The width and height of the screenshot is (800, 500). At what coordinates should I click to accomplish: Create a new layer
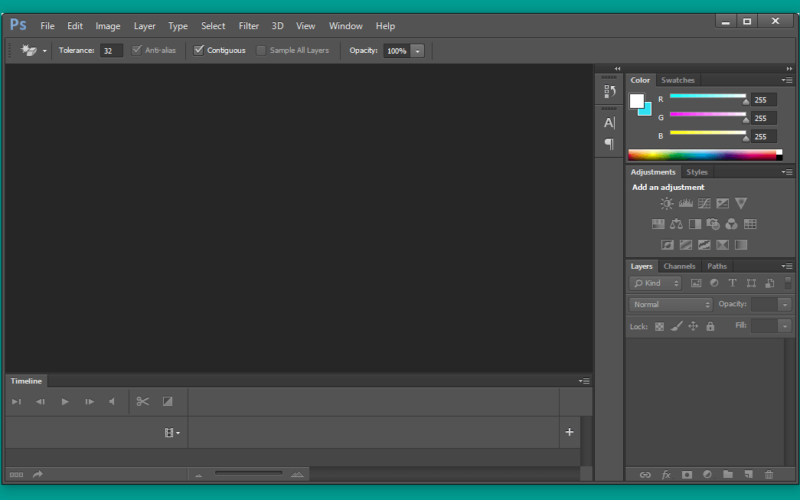click(x=748, y=474)
